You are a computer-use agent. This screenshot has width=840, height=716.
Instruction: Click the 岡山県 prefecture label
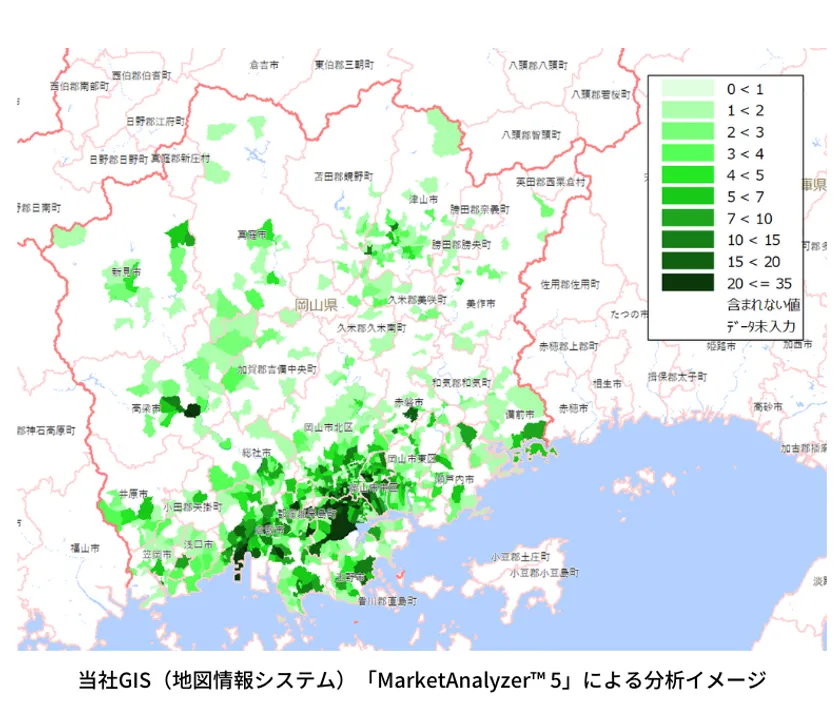(316, 305)
